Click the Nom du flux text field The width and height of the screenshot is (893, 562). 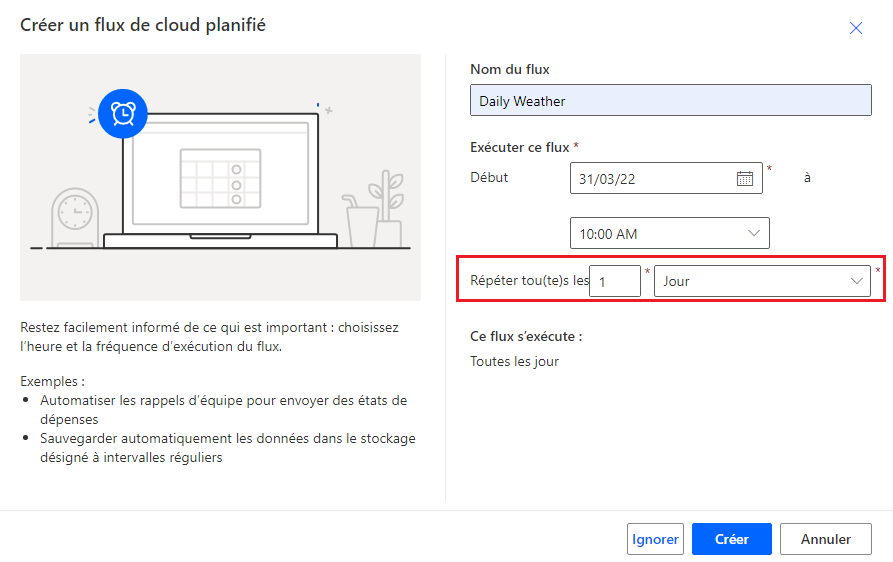(670, 100)
